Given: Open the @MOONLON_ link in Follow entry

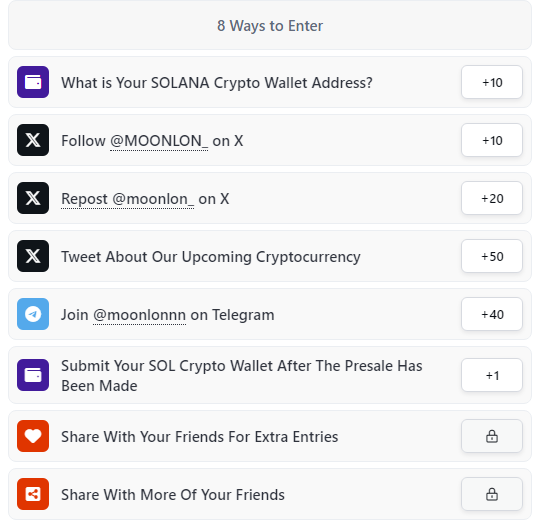Looking at the screenshot, I should coord(159,141).
